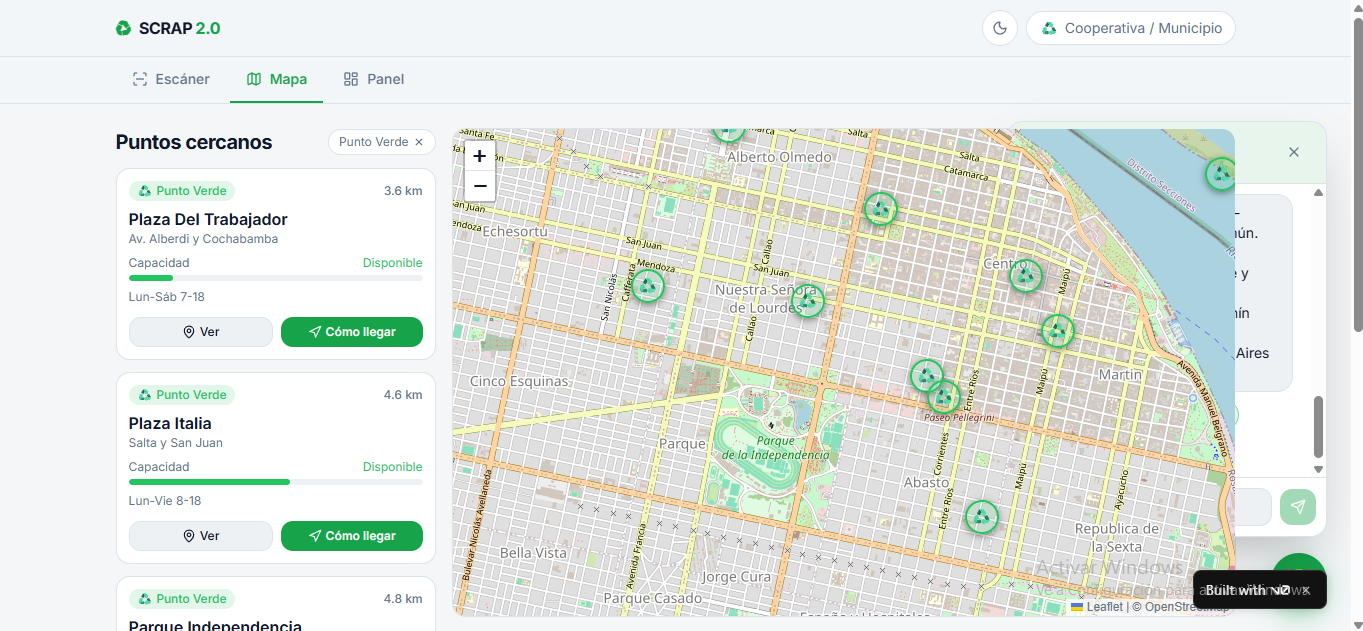This screenshot has height=631, width=1363.
Task: Click the chat scrollbar down arrow
Action: tap(1318, 469)
